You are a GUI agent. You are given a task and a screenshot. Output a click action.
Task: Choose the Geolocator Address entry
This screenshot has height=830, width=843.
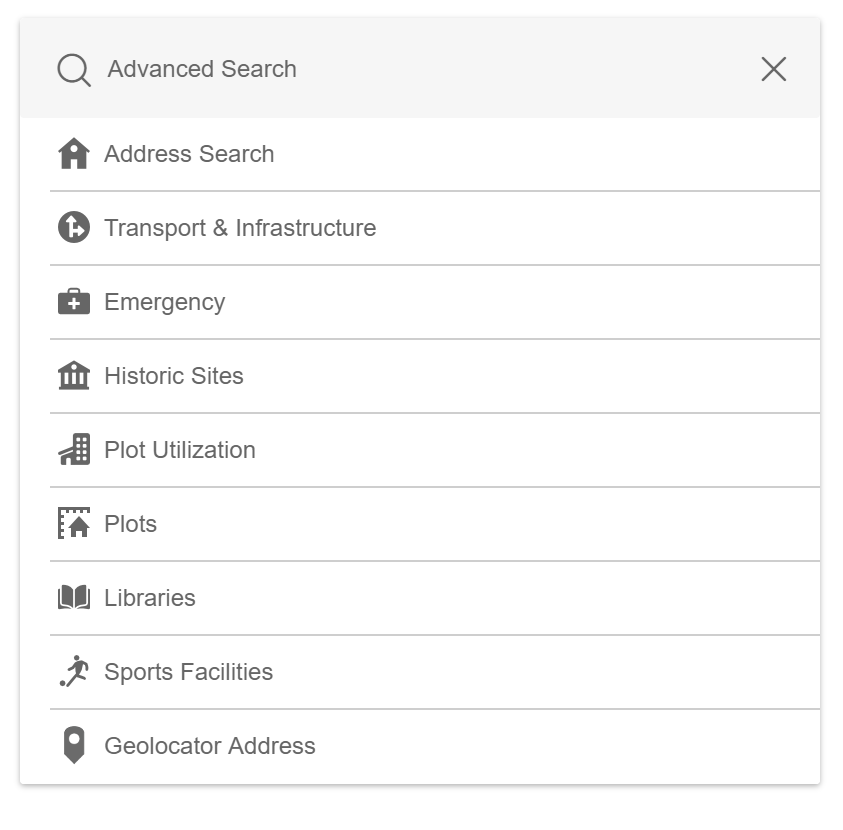click(208, 746)
